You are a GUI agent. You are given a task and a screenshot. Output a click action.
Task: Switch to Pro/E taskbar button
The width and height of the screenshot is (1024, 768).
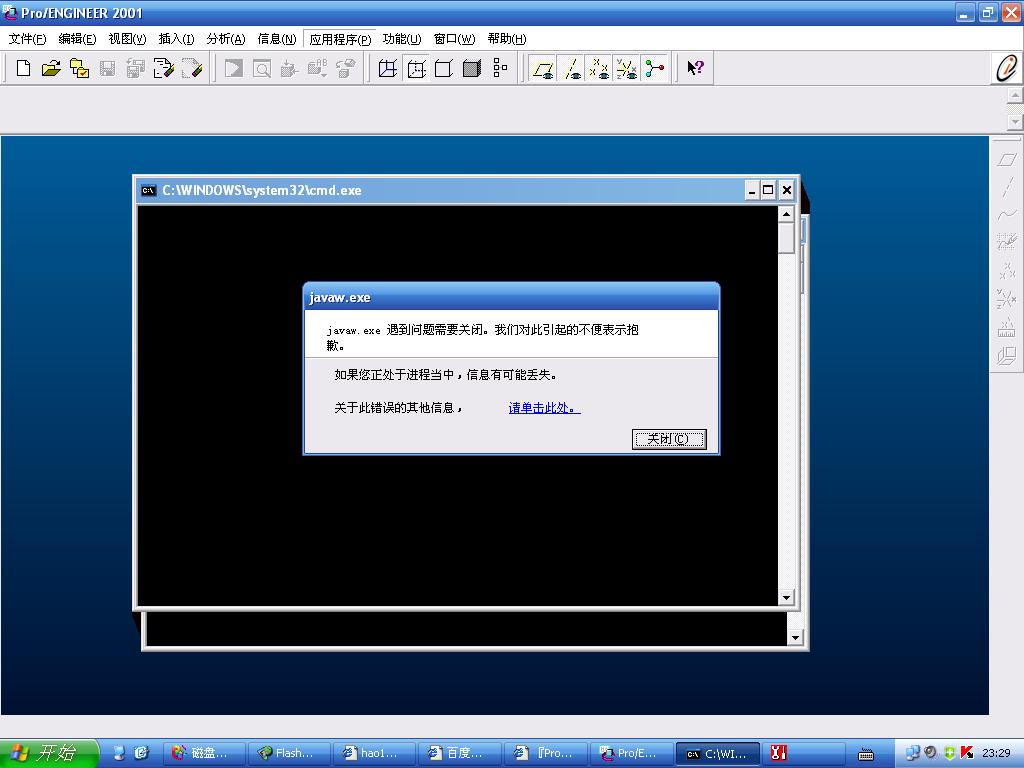click(632, 753)
